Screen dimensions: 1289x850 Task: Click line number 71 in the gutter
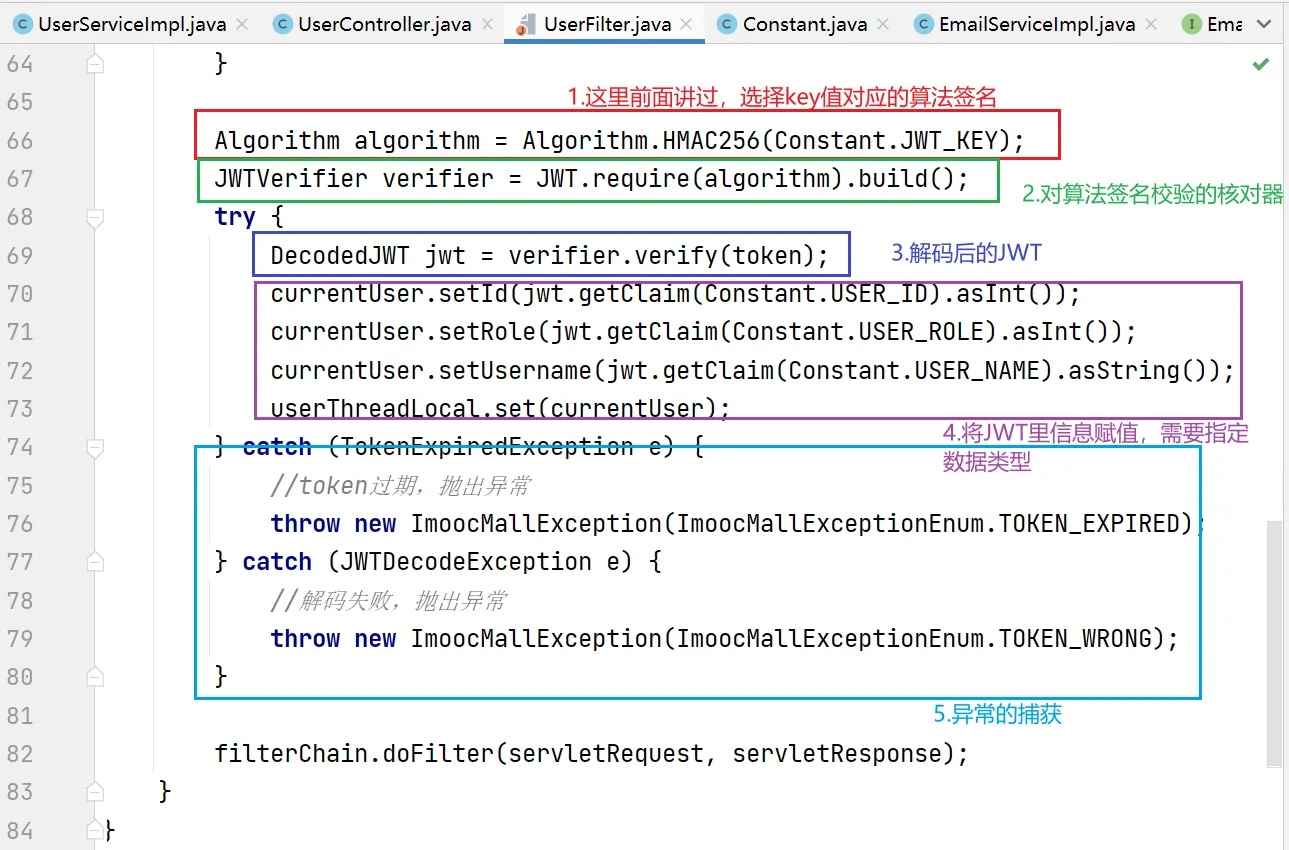20,332
